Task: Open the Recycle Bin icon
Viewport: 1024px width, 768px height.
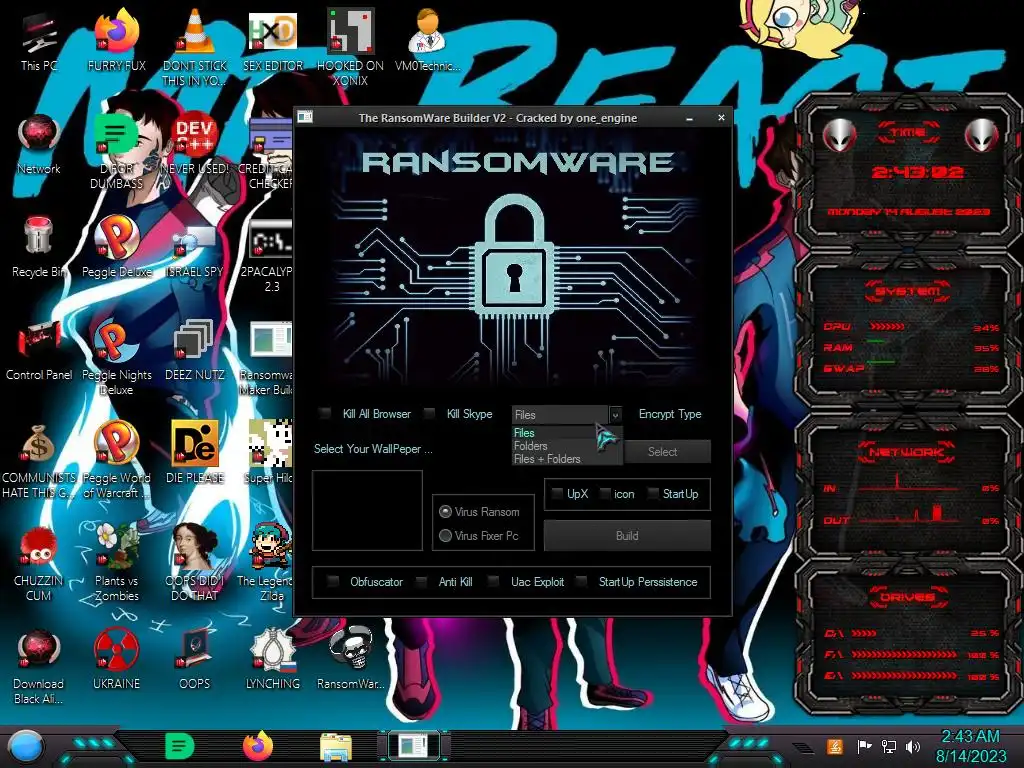Action: click(39, 247)
